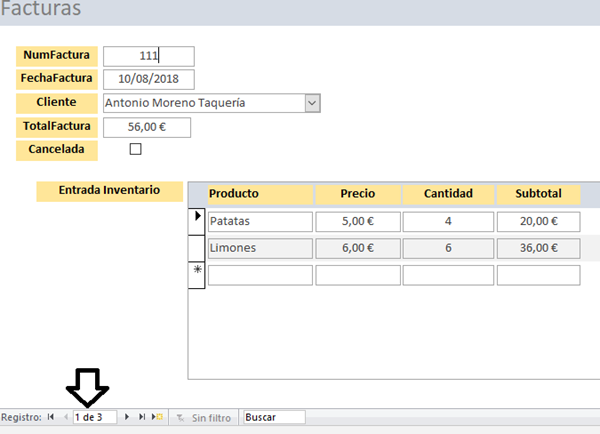Select the Patatas row selector arrow
Screen dimensions: 600x434
click(196, 220)
